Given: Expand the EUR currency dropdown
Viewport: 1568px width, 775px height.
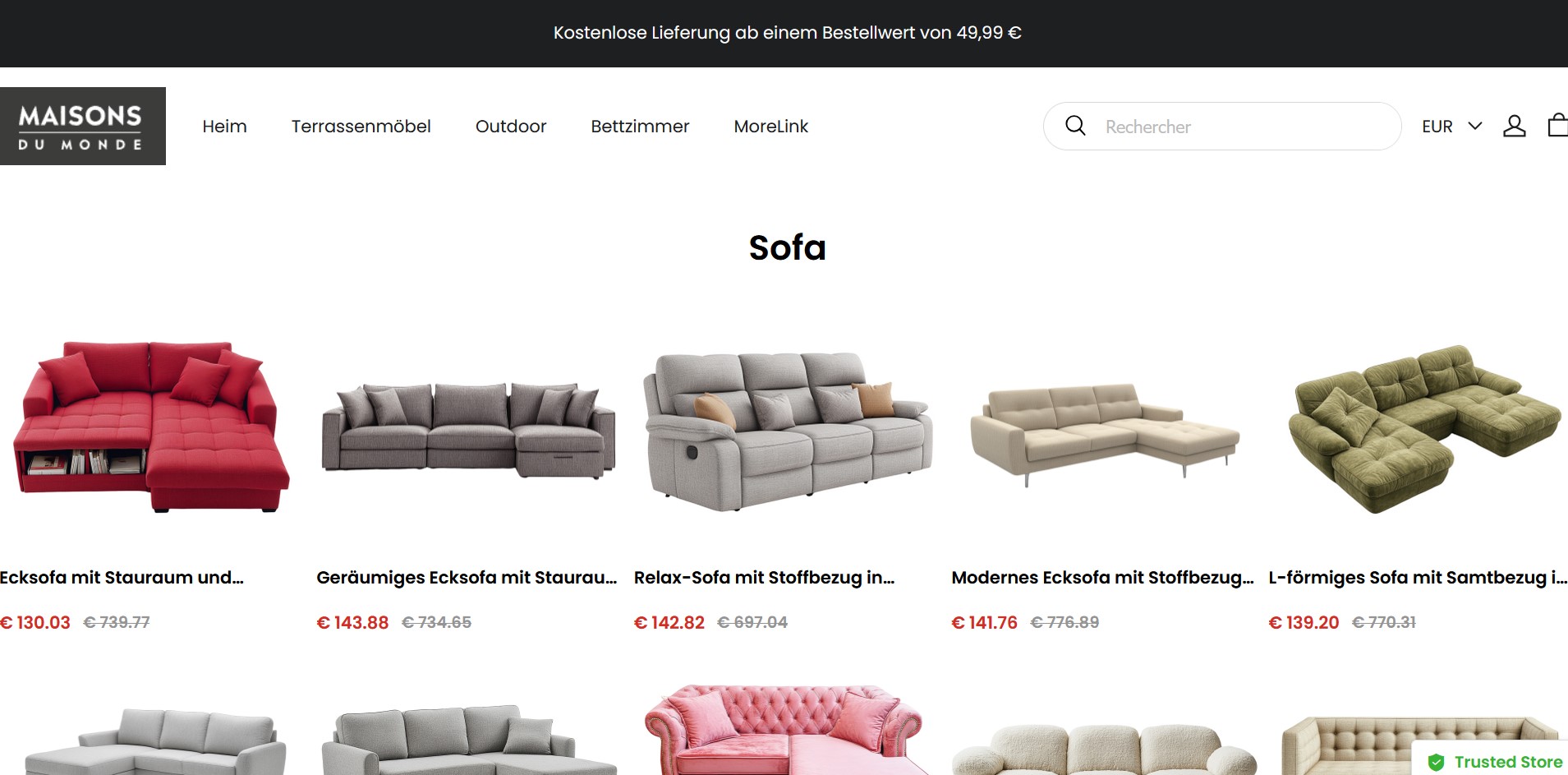Looking at the screenshot, I should click(1451, 127).
